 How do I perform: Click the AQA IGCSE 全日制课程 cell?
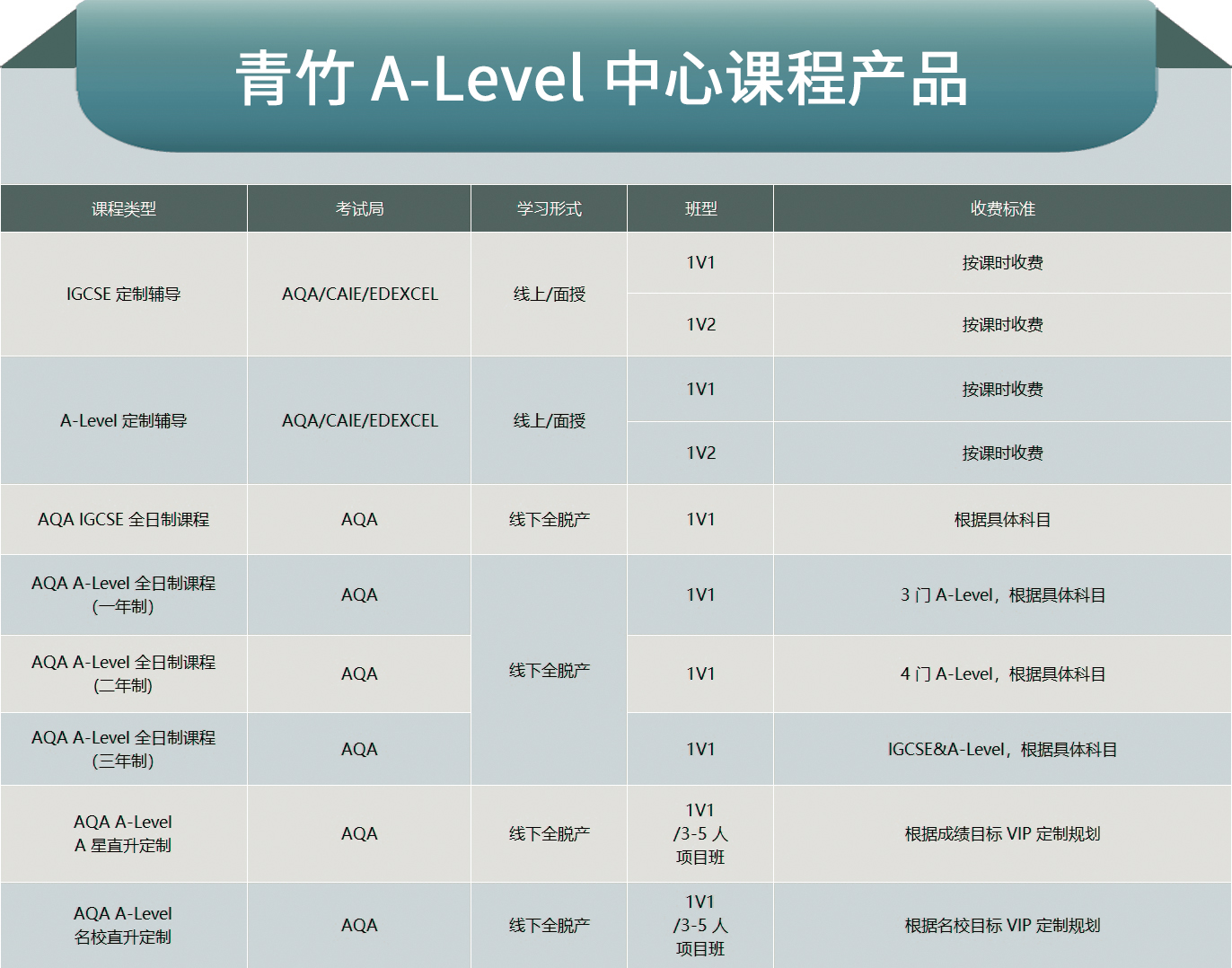(124, 519)
